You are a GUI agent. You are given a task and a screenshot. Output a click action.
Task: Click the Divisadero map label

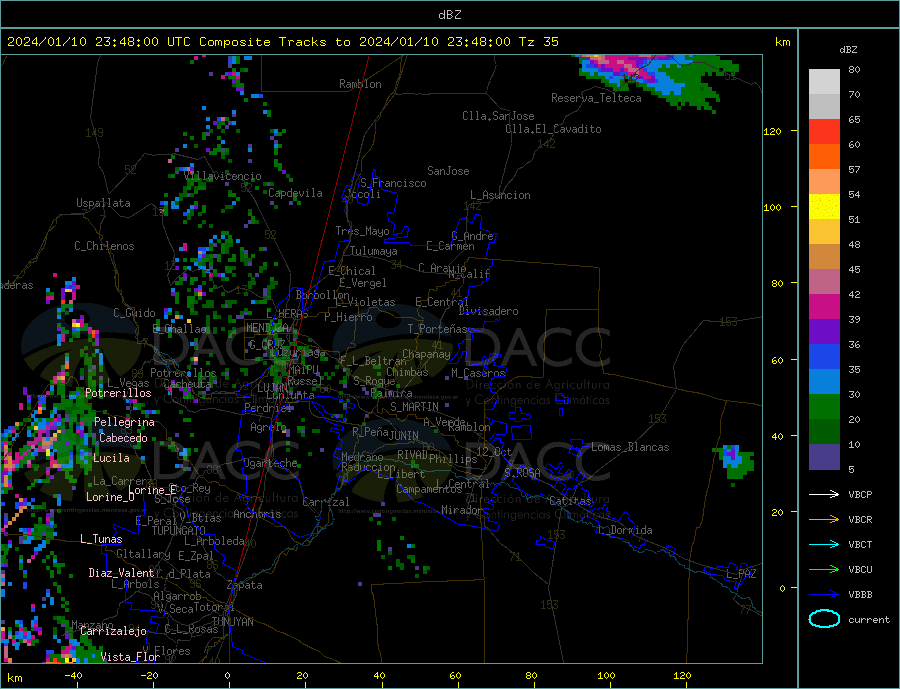click(x=488, y=311)
